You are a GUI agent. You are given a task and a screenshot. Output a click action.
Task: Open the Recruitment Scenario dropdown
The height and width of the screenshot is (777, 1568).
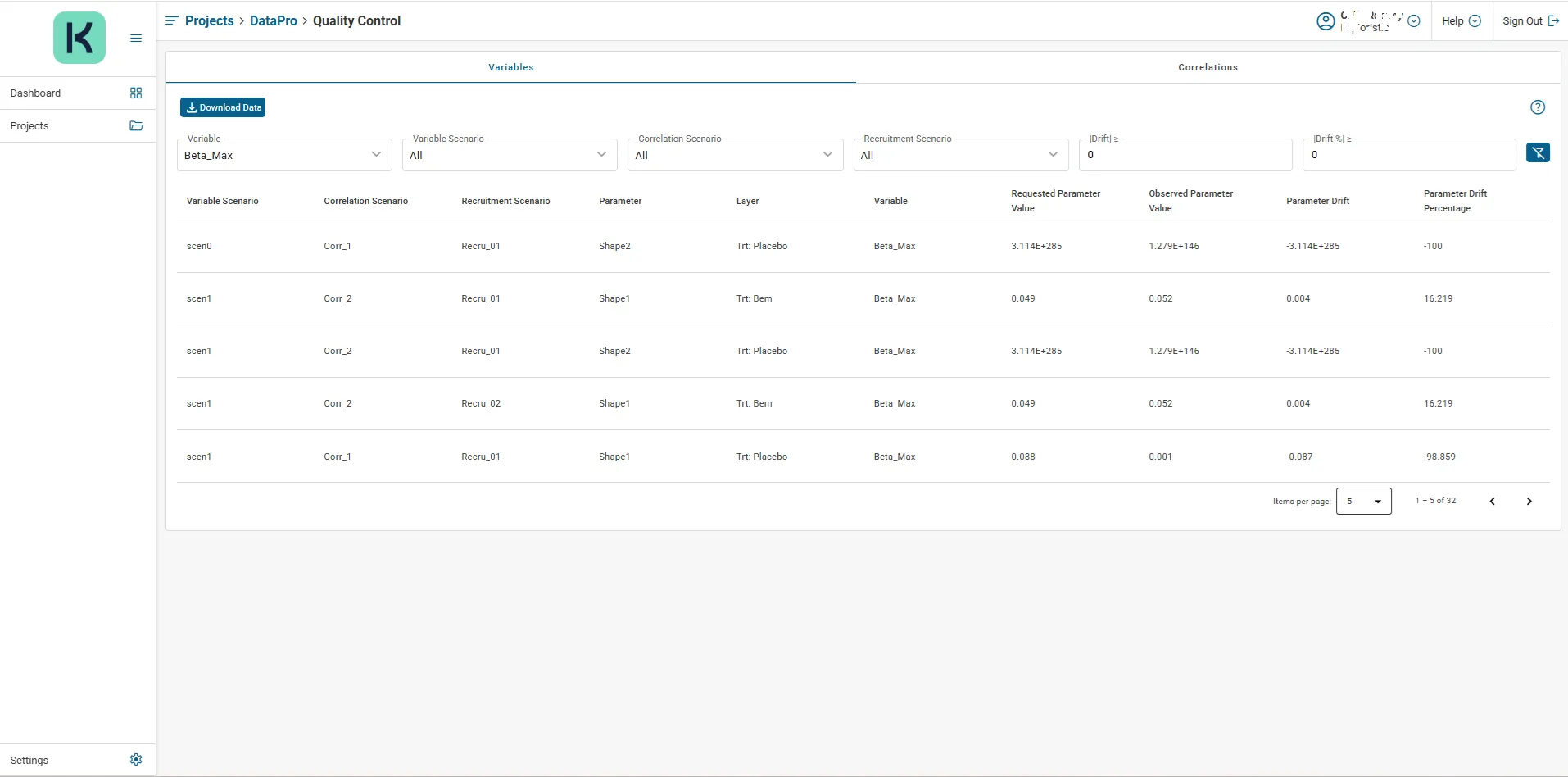(x=960, y=155)
